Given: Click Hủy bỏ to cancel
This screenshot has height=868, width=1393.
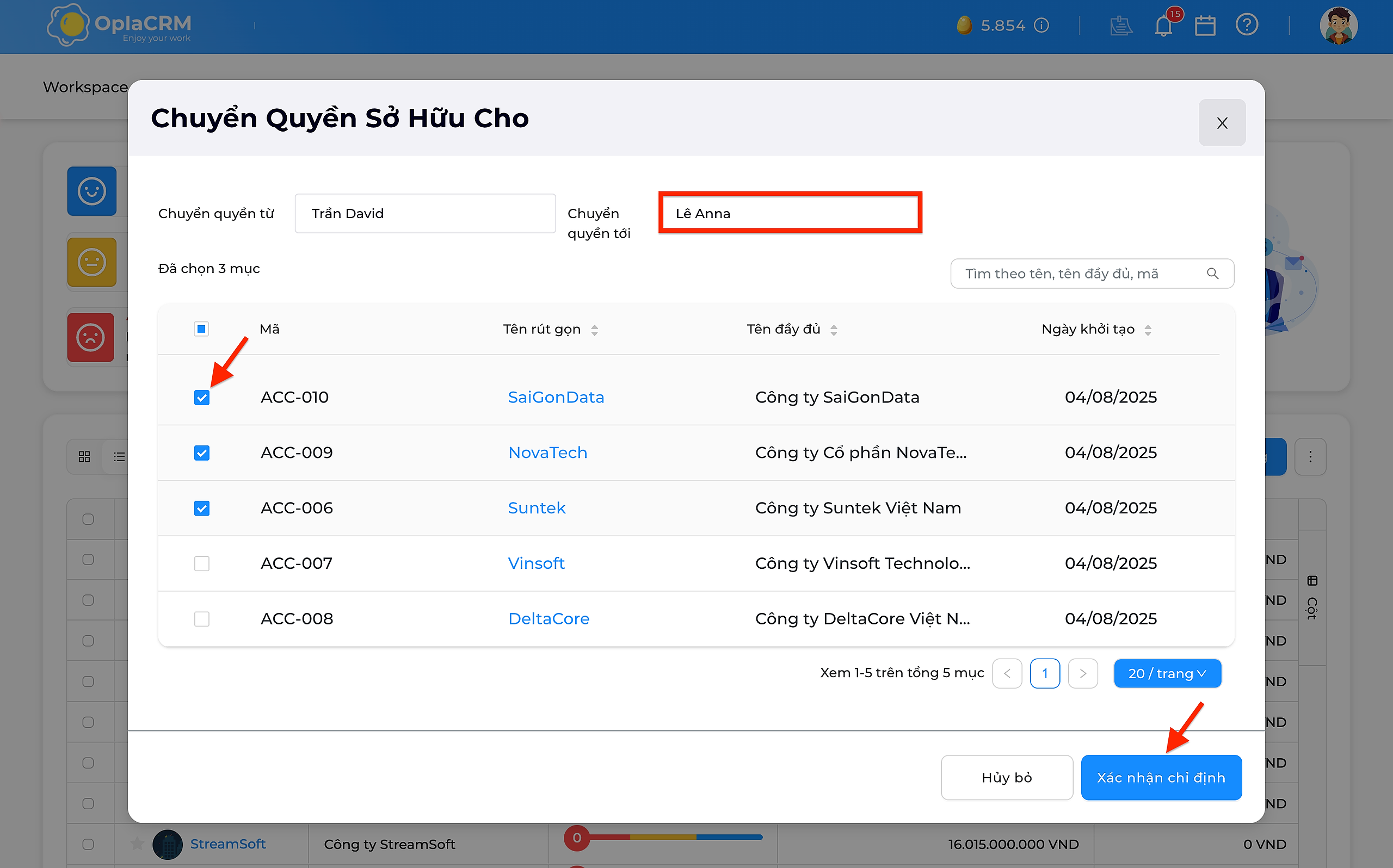Looking at the screenshot, I should 1007,777.
